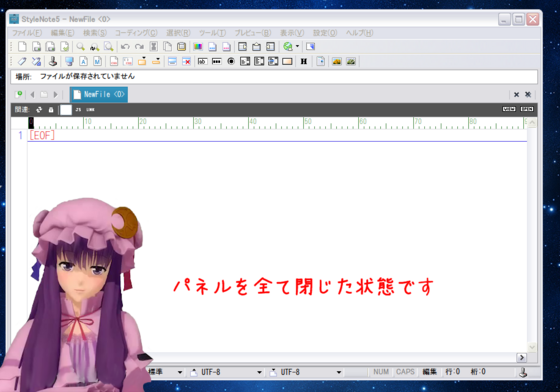Open the rainbow color picker icon

point(198,46)
